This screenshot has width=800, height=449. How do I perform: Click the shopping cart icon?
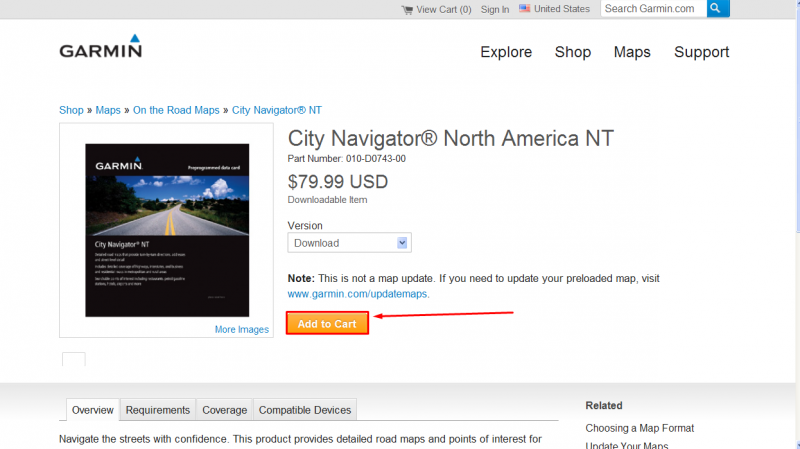click(x=407, y=9)
